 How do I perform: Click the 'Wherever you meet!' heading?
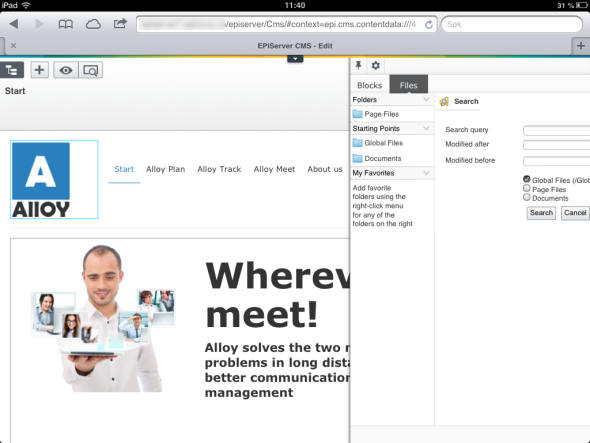278,296
